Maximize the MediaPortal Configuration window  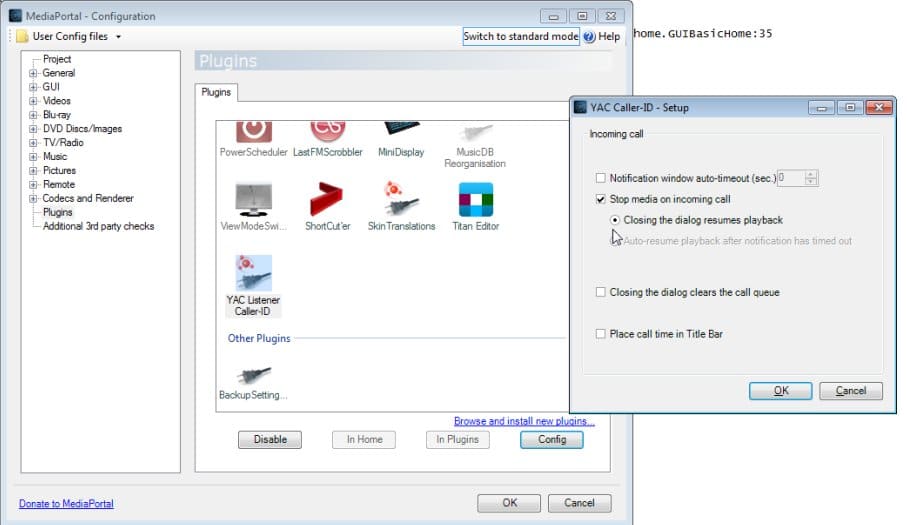click(x=582, y=16)
